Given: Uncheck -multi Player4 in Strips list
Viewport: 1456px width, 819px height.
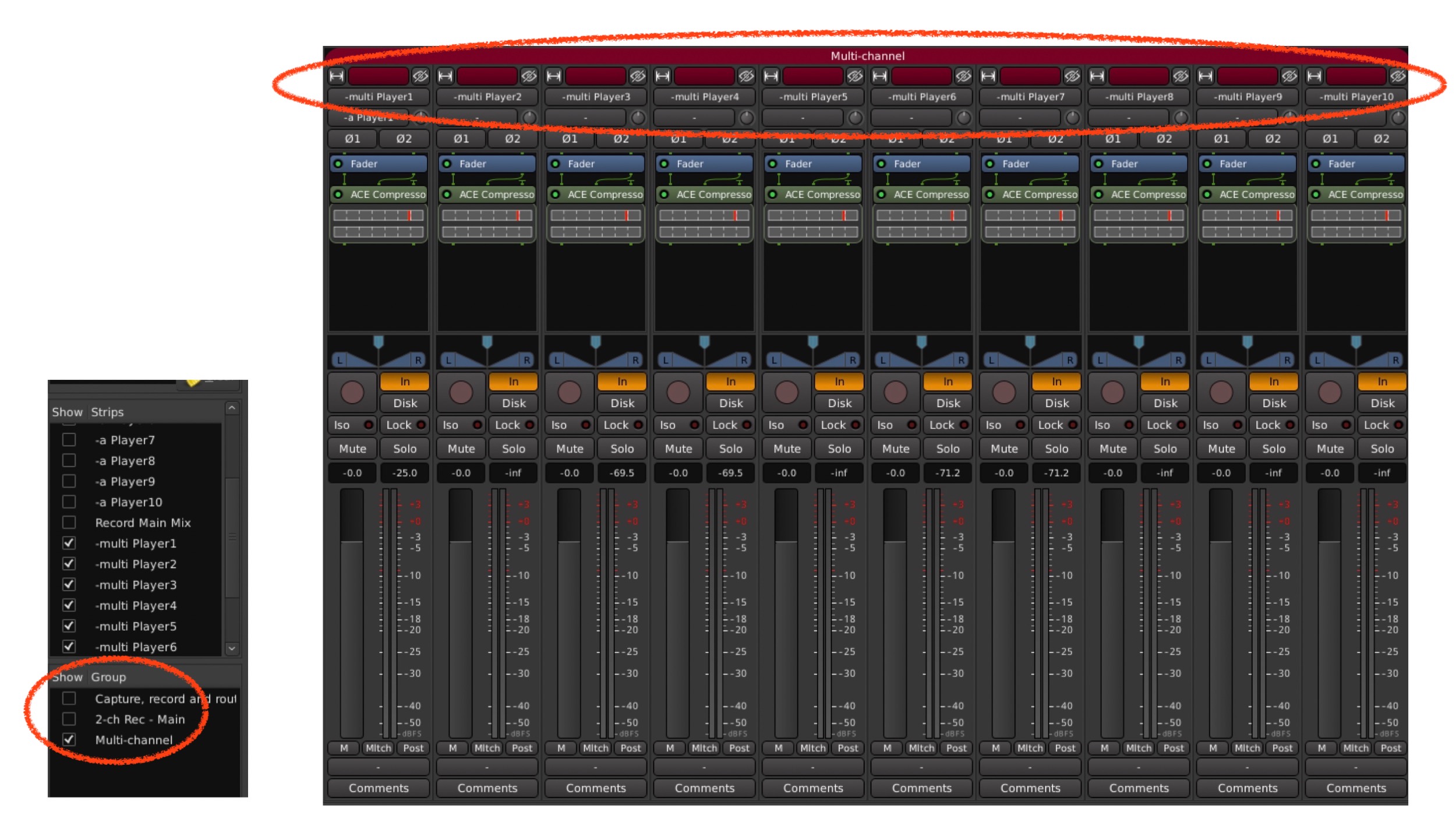Looking at the screenshot, I should pos(69,605).
